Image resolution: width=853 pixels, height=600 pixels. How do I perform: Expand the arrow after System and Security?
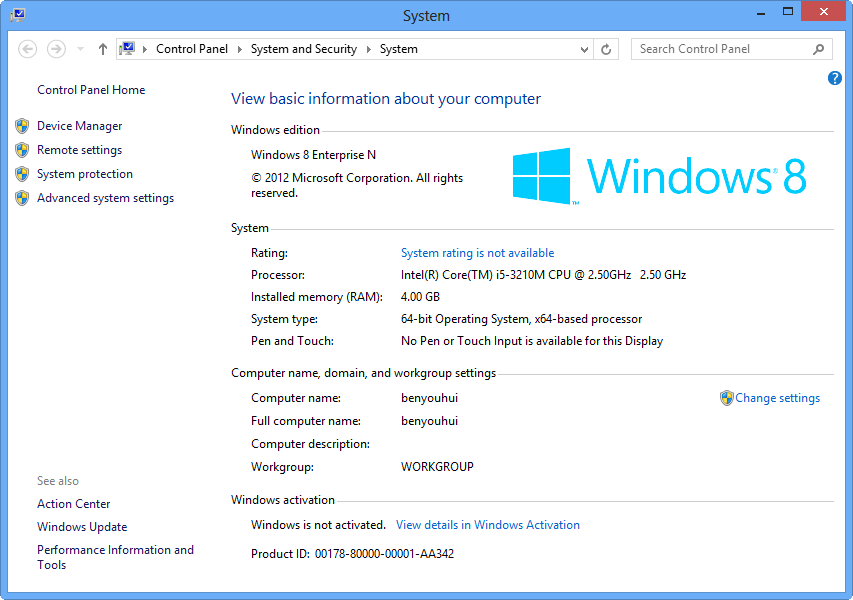368,49
